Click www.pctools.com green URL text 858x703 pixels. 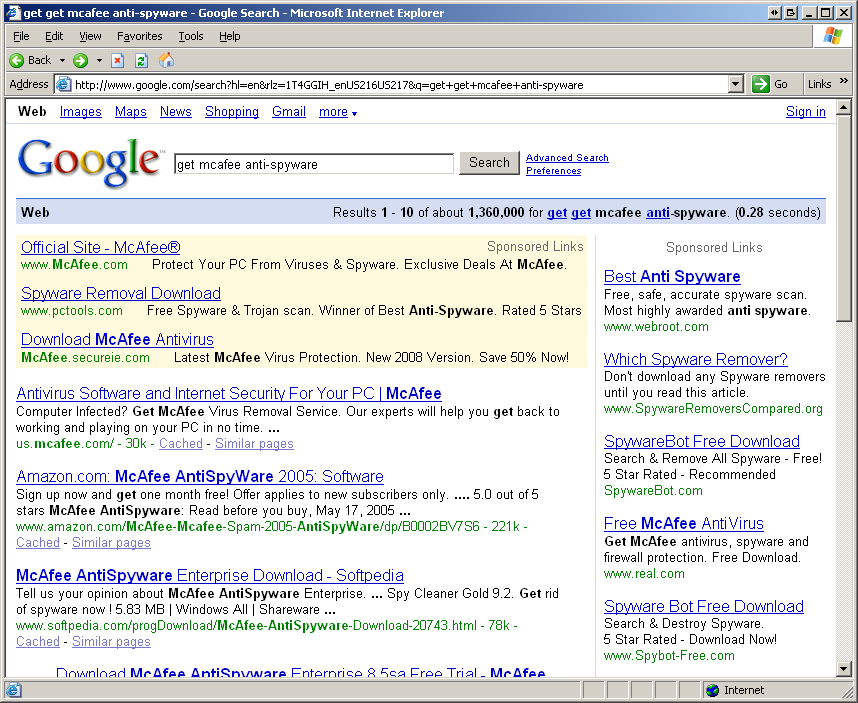pos(72,311)
